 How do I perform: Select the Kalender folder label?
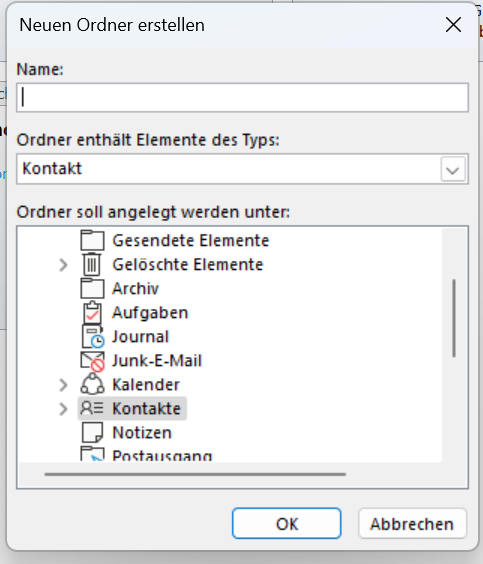pyautogui.click(x=146, y=385)
